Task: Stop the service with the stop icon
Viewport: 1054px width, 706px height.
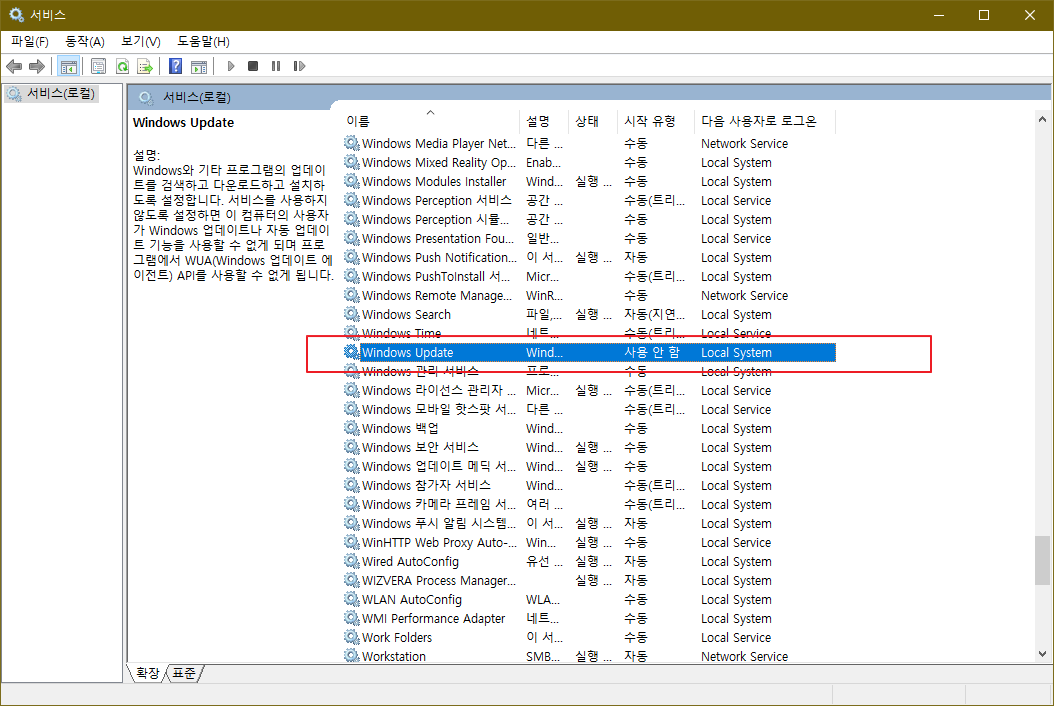Action: pyautogui.click(x=253, y=66)
